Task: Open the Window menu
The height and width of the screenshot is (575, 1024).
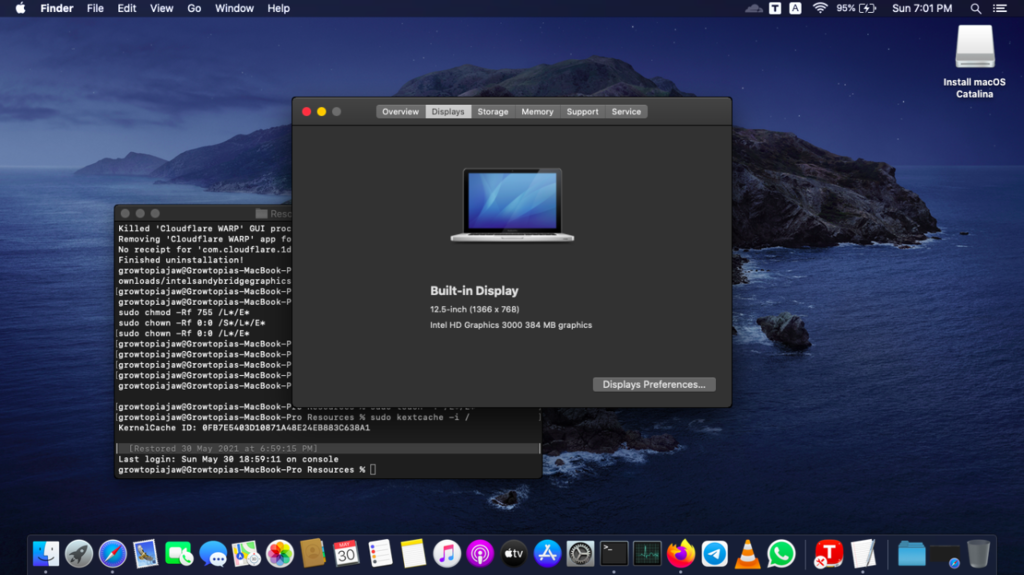Action: click(234, 8)
